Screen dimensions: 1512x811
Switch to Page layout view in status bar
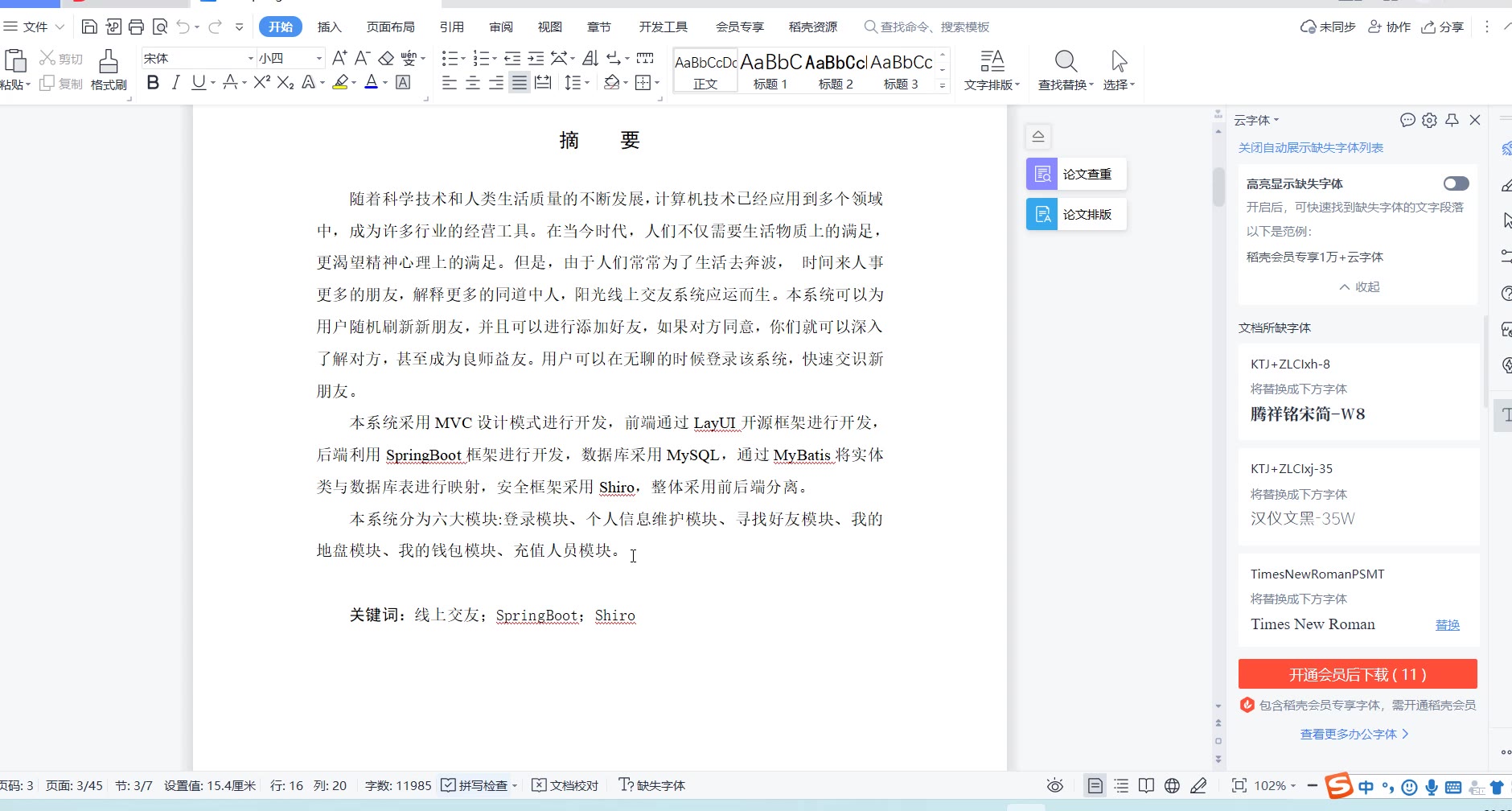[1095, 785]
